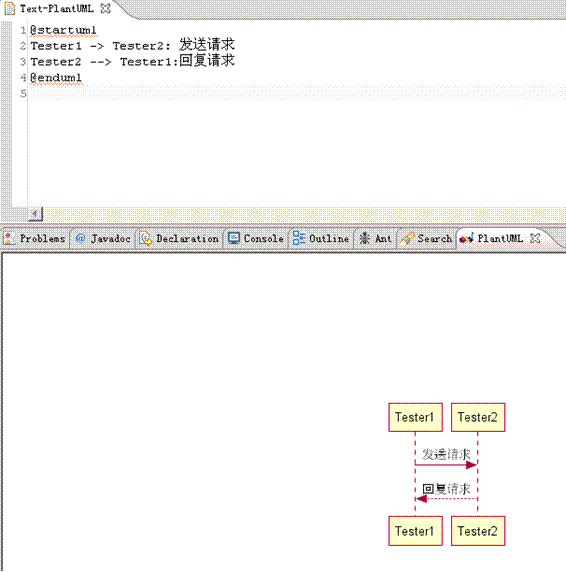Click the Ant bug icon
Image resolution: width=566 pixels, height=572 pixels.
coord(365,239)
